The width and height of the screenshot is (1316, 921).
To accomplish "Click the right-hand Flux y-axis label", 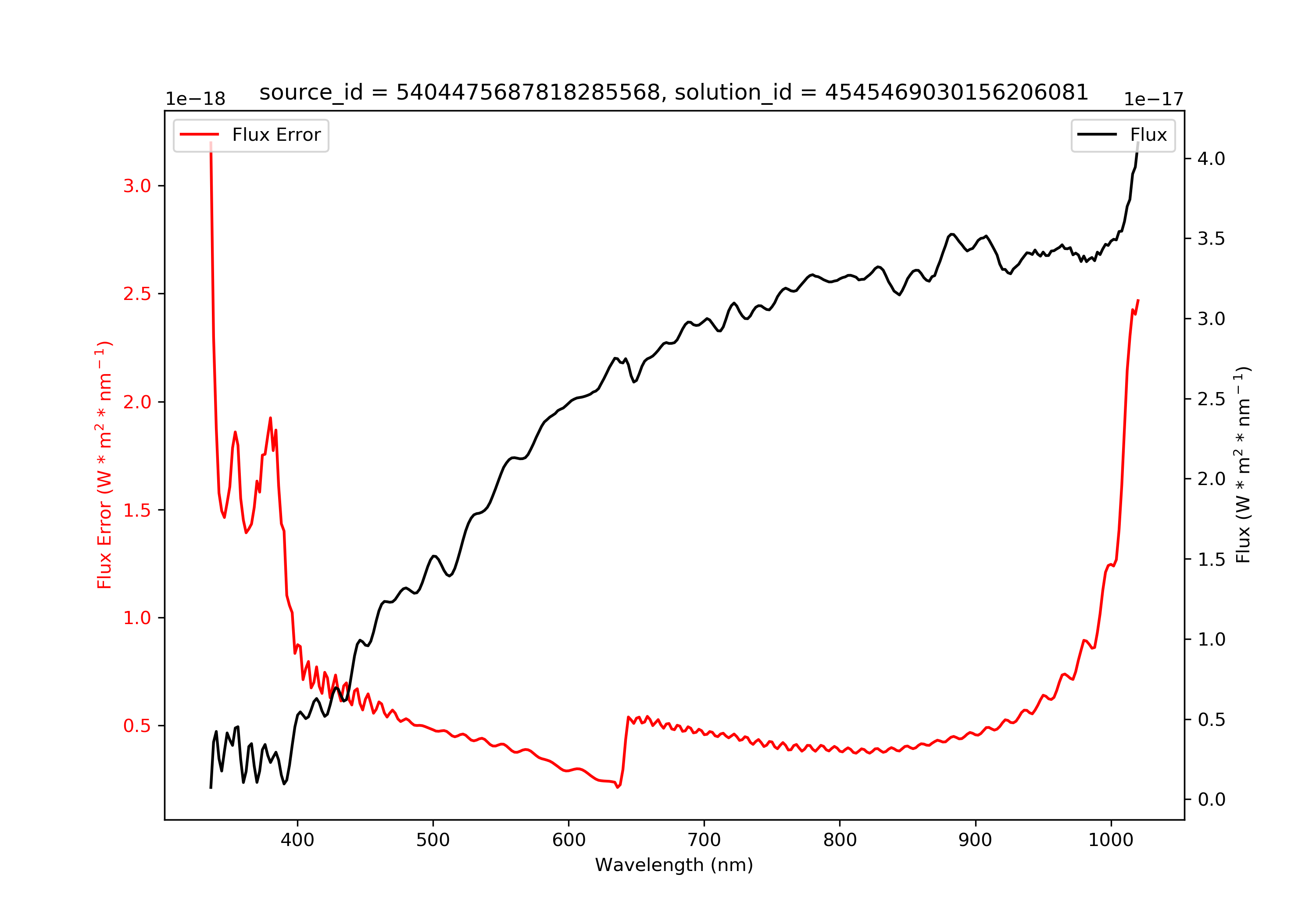I will click(x=1243, y=465).
